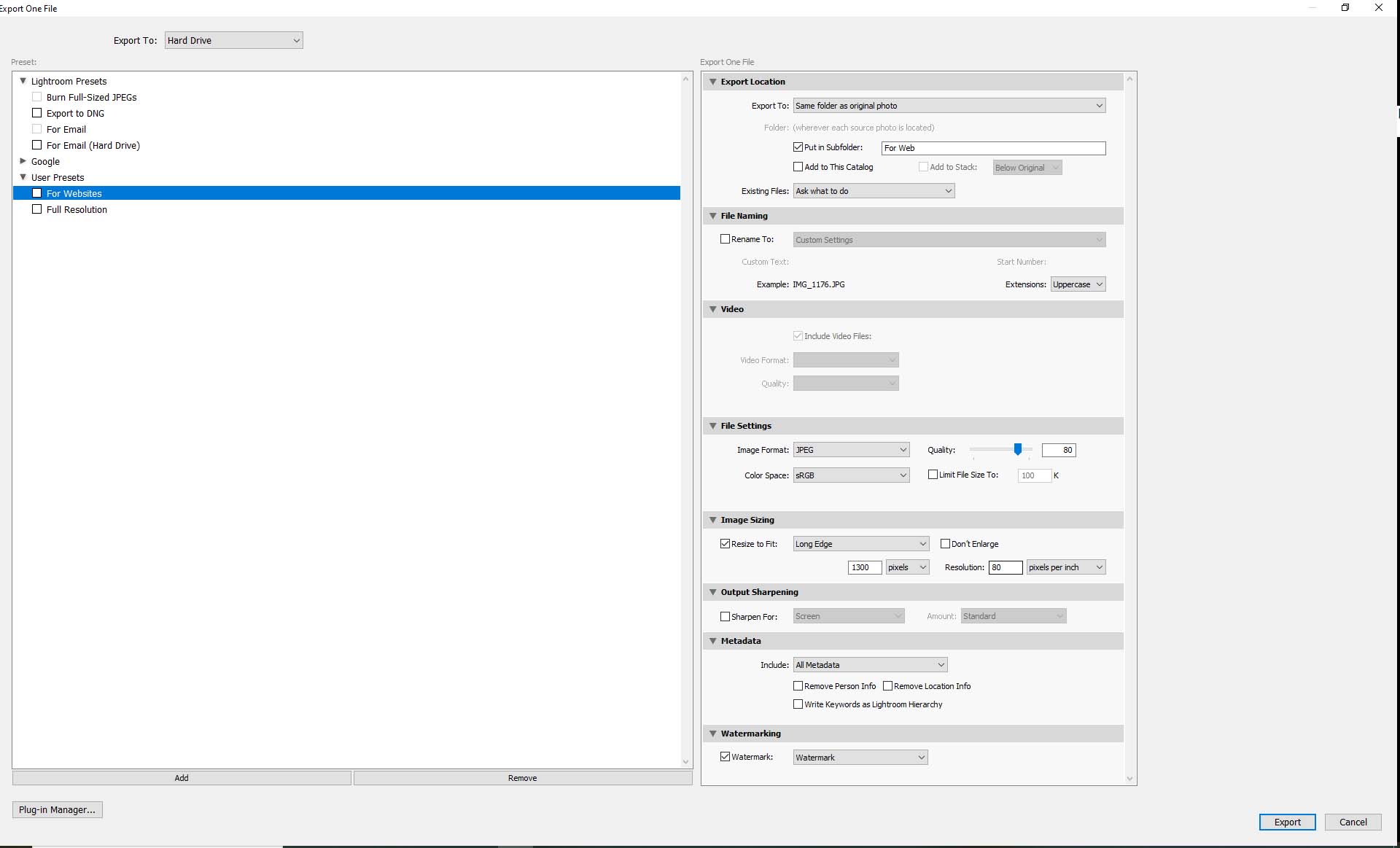Open the Plug-in Manager
The image size is (1400, 848).
[x=57, y=809]
